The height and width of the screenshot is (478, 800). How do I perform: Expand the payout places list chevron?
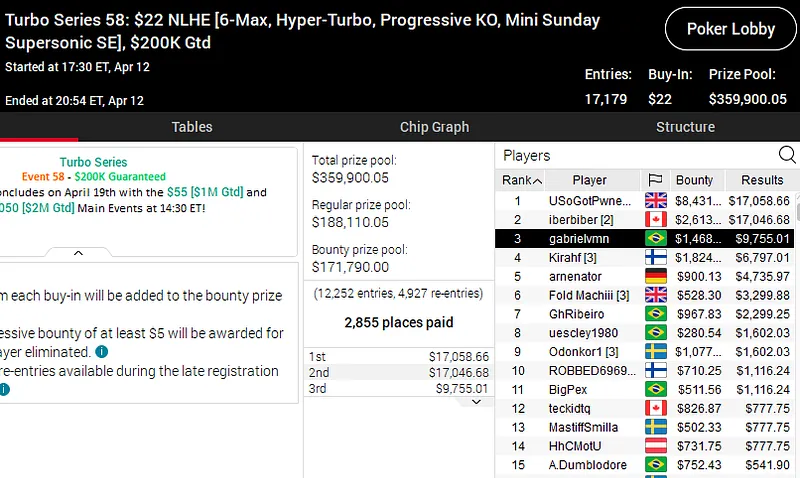tap(476, 401)
